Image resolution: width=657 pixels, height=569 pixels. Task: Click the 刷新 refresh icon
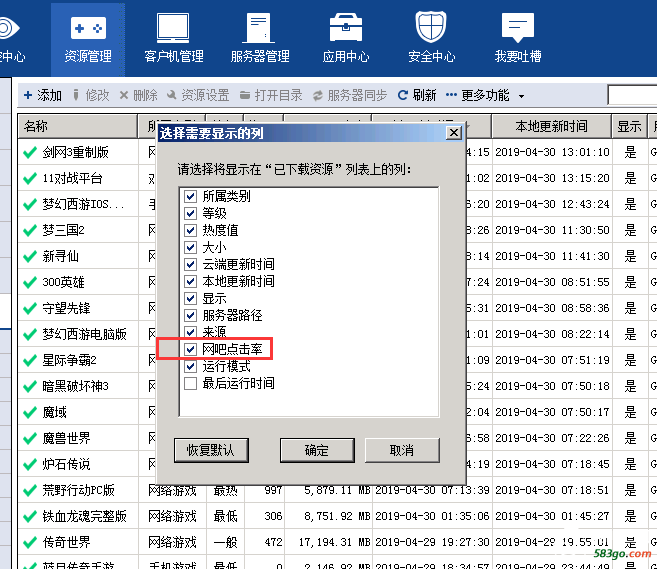[x=403, y=95]
